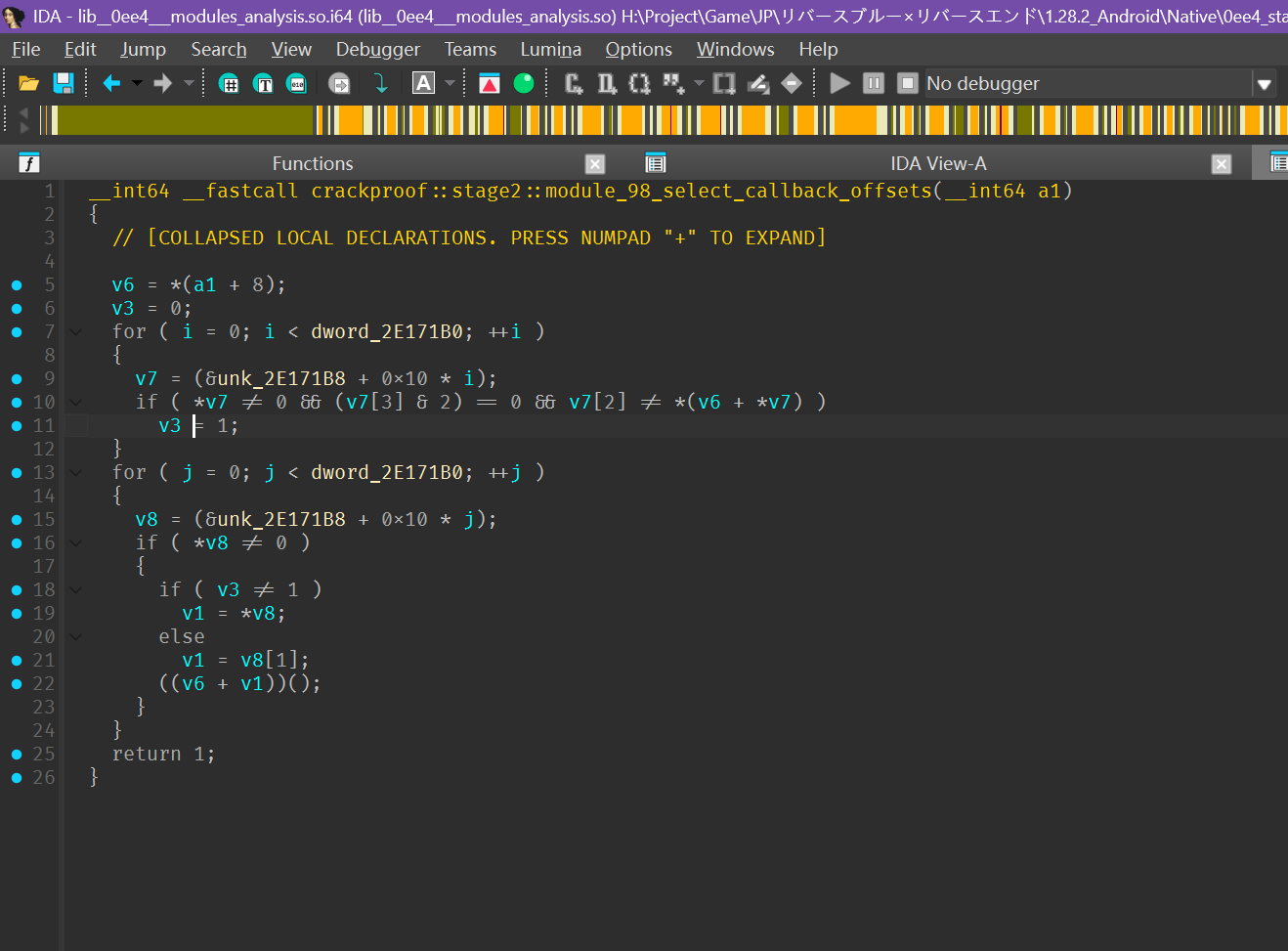Click the olive region in navigation band
1288x951 pixels.
tap(185, 120)
